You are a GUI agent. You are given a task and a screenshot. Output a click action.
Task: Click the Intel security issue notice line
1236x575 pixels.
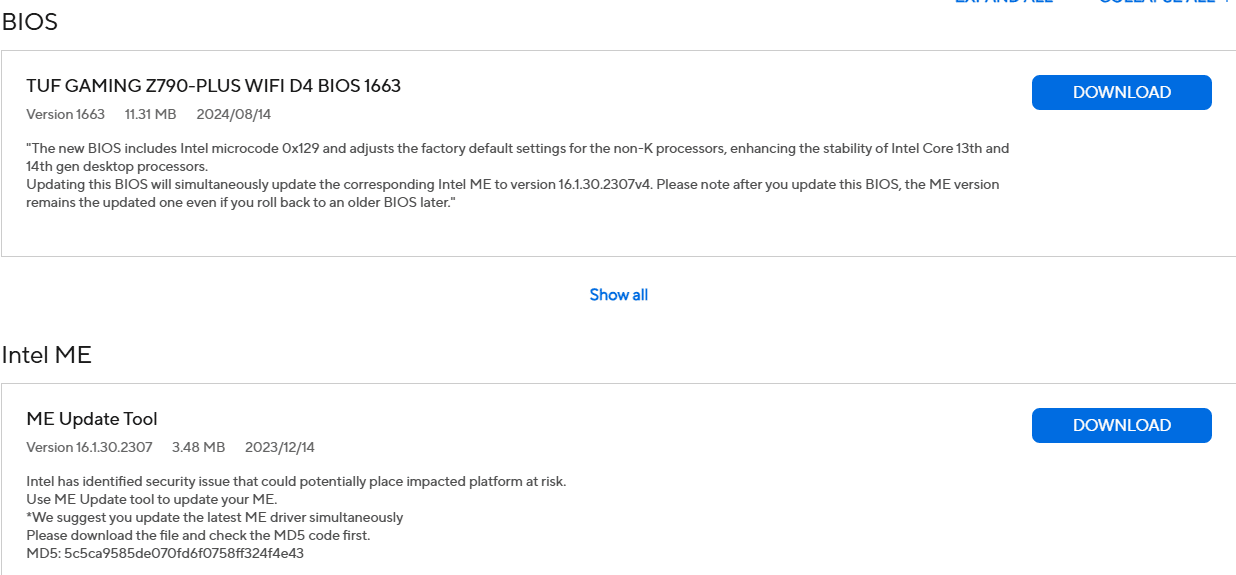296,481
